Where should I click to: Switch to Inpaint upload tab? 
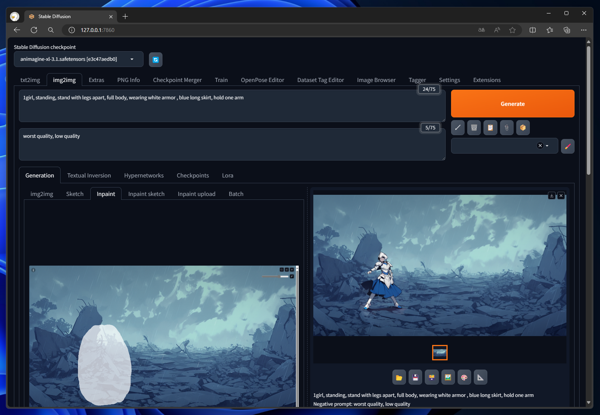(197, 194)
